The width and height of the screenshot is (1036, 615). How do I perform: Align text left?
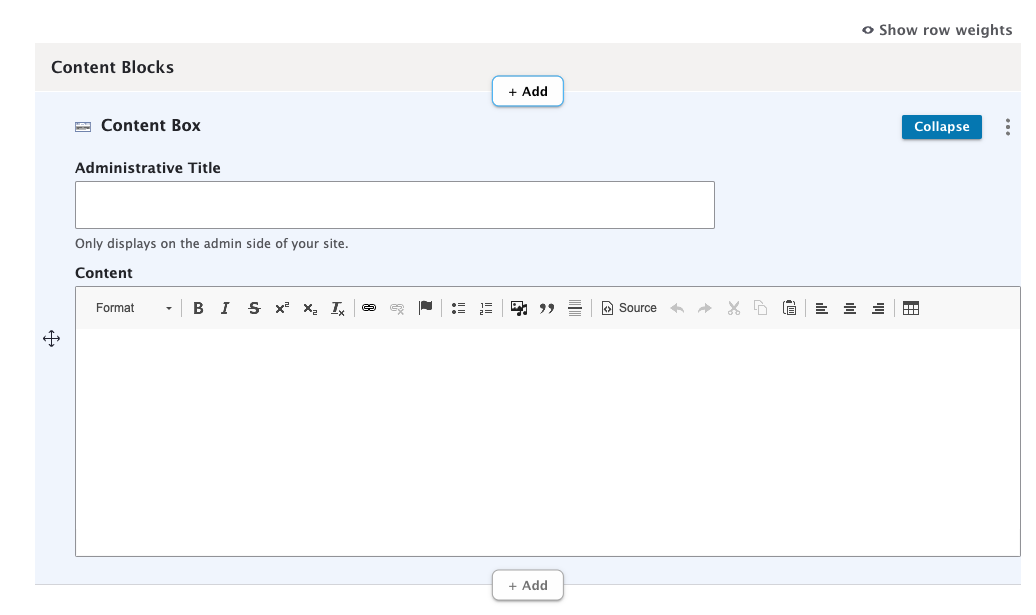pyautogui.click(x=821, y=308)
